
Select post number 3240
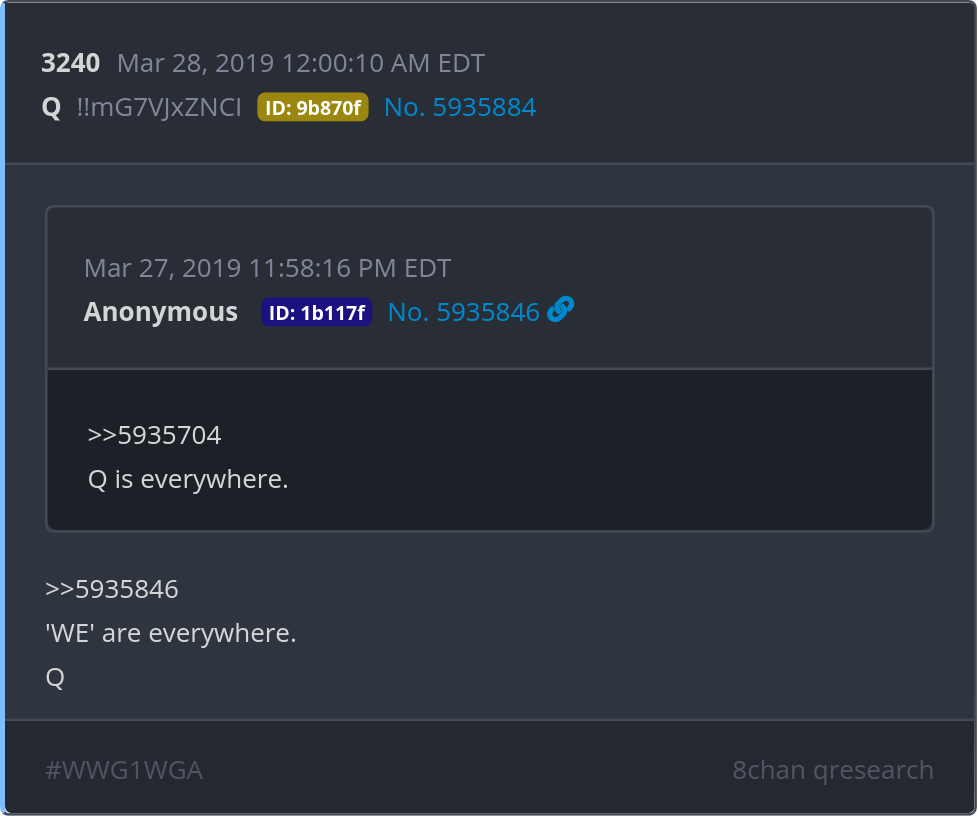coord(70,64)
